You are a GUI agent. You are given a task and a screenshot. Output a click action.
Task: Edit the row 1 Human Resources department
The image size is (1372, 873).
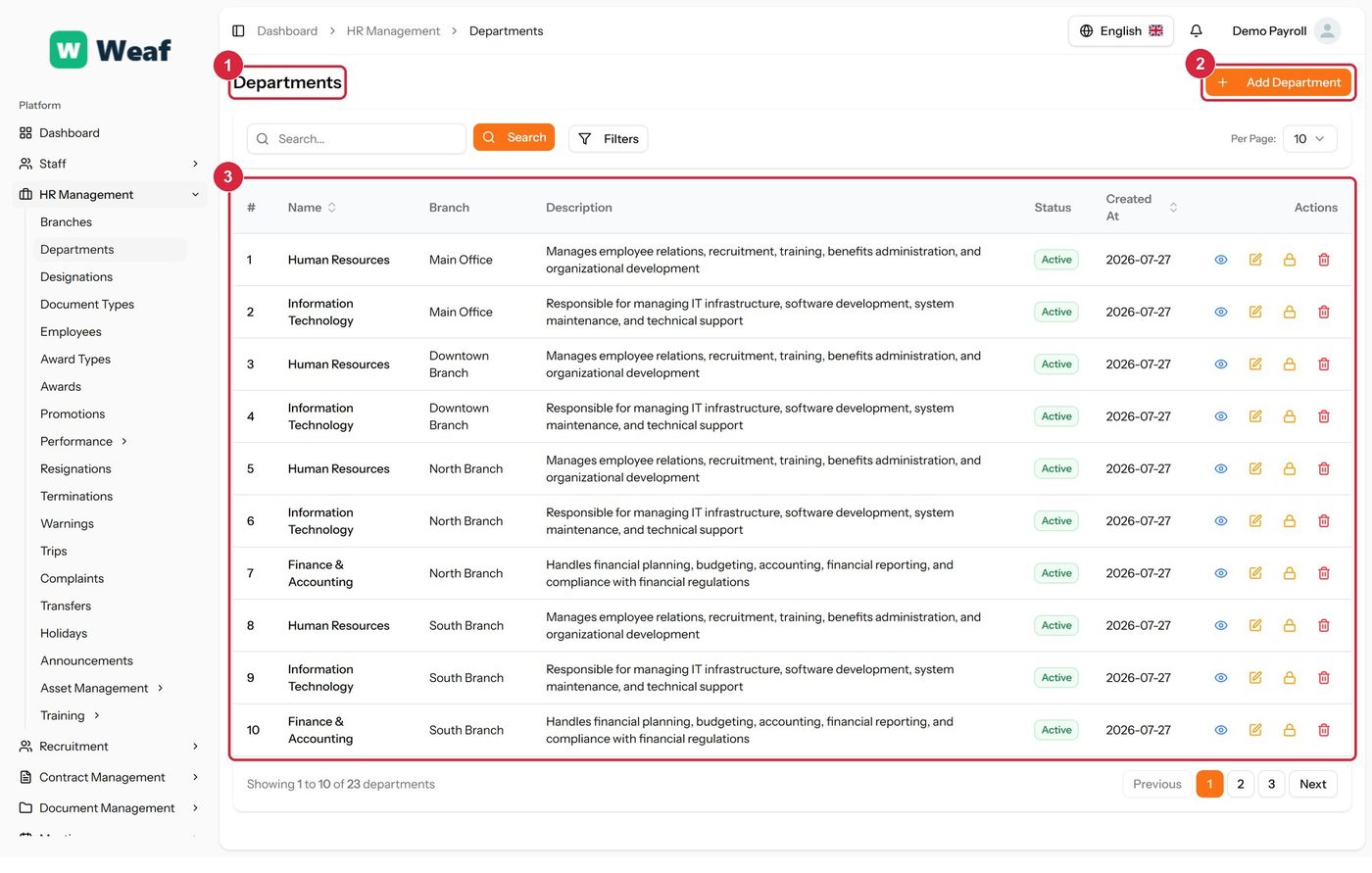point(1255,260)
